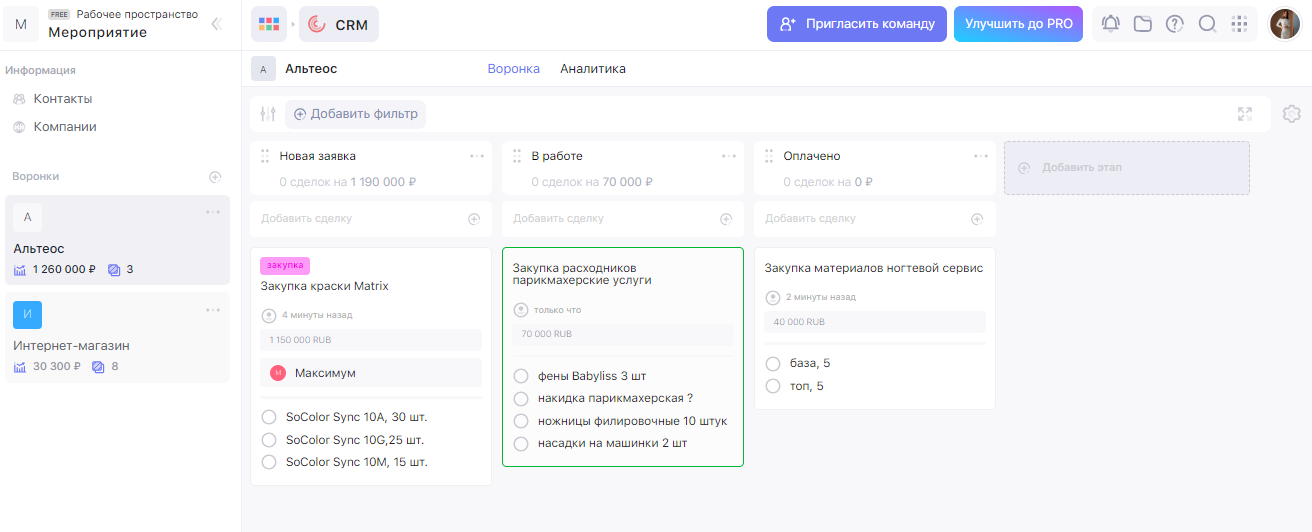Viewport: 1312px width, 532px height.
Task: Open the CRM module button
Action: [339, 23]
